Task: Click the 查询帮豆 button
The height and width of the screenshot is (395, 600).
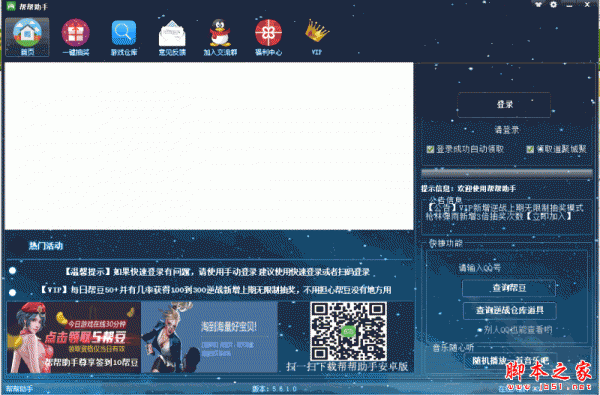Action: coord(509,288)
